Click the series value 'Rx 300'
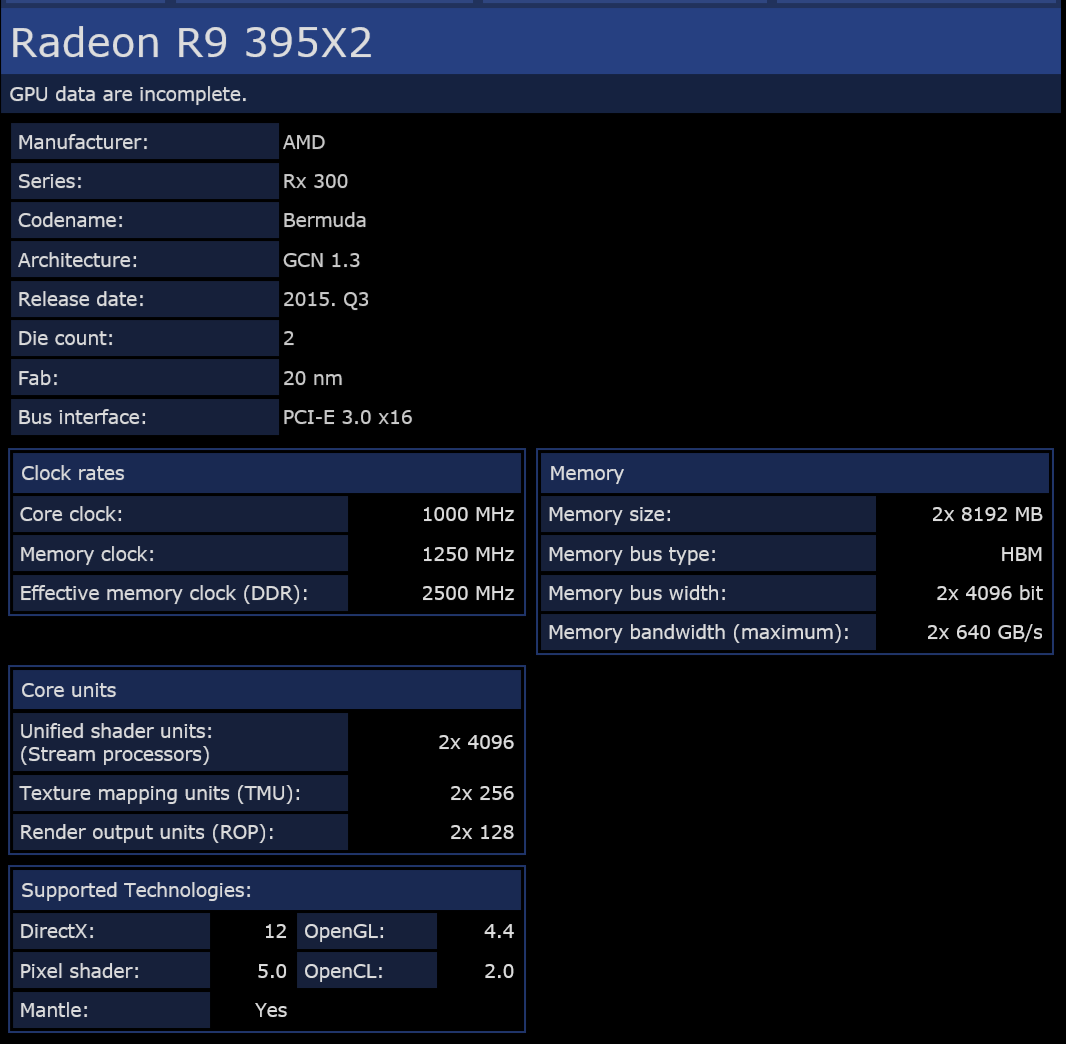The width and height of the screenshot is (1066, 1044). (x=315, y=181)
